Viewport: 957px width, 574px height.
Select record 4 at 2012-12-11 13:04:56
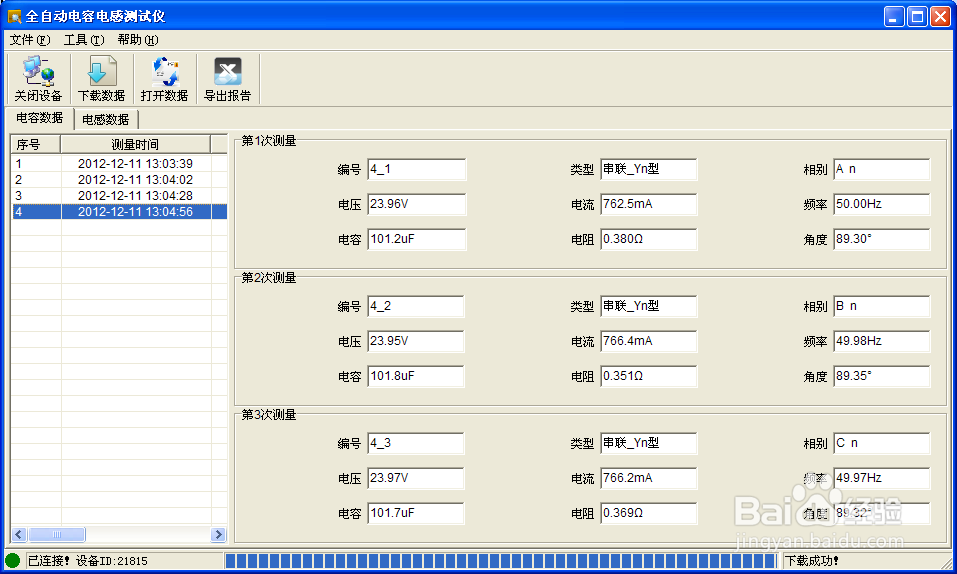pyautogui.click(x=119, y=211)
